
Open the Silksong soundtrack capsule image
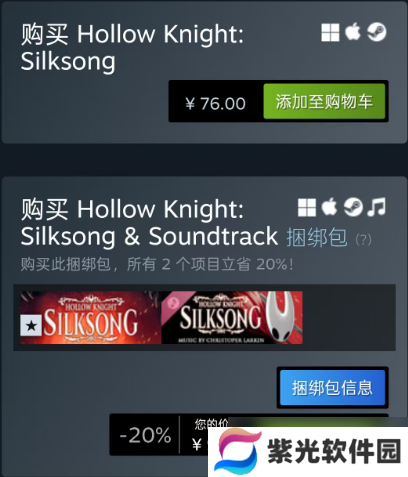pos(232,318)
